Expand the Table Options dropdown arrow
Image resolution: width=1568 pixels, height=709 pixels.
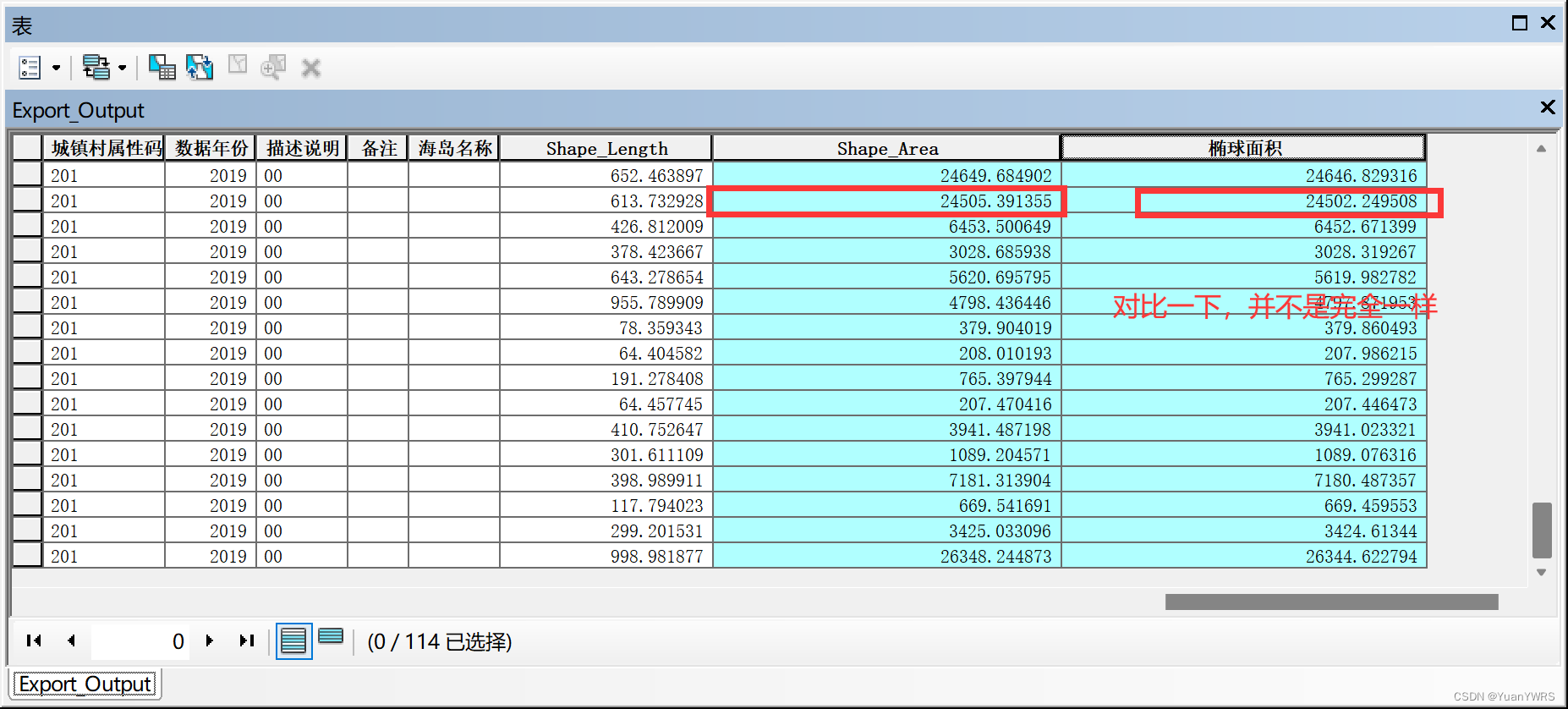click(x=56, y=68)
